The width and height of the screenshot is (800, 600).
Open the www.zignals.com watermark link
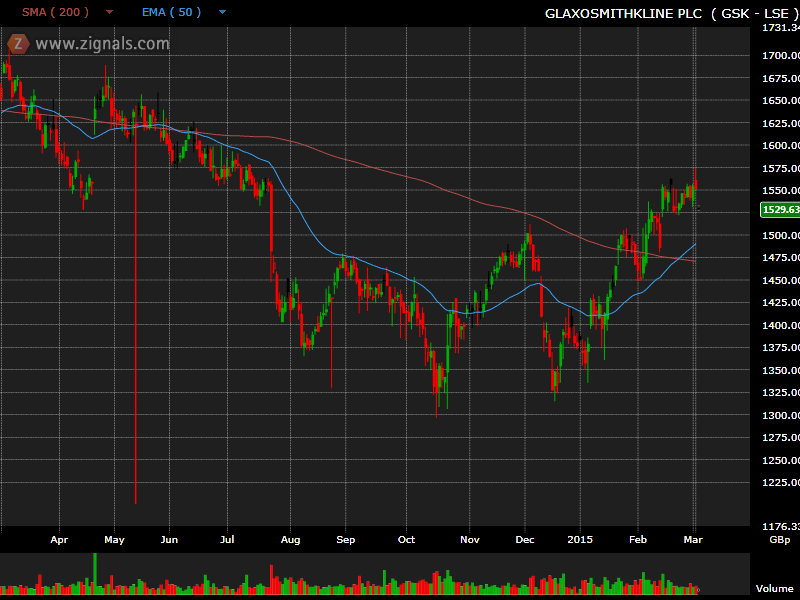(x=102, y=44)
